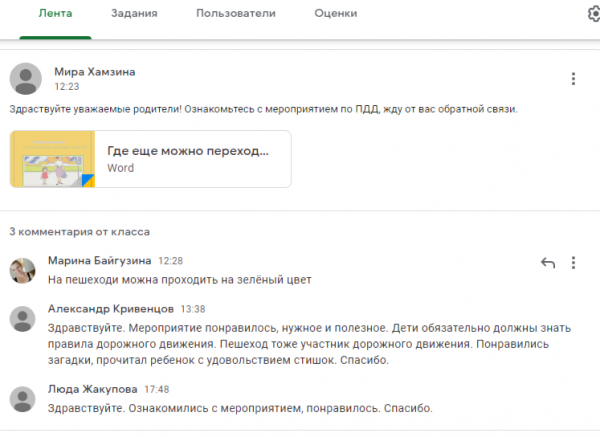Viewport: 600px width, 437px height.
Task: Click Люда Жакупова's avatar icon
Action: [x=24, y=398]
